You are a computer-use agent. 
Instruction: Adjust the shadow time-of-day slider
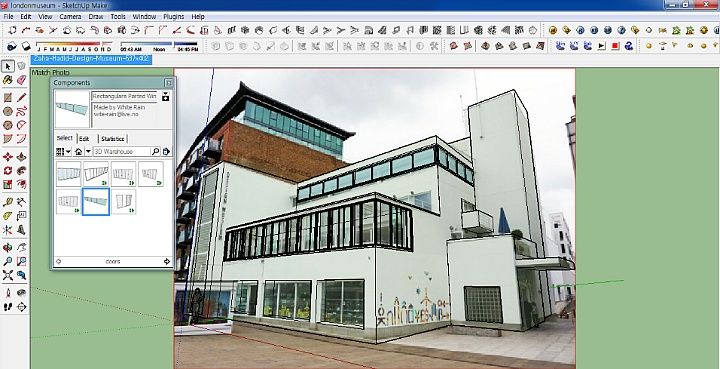159,45
